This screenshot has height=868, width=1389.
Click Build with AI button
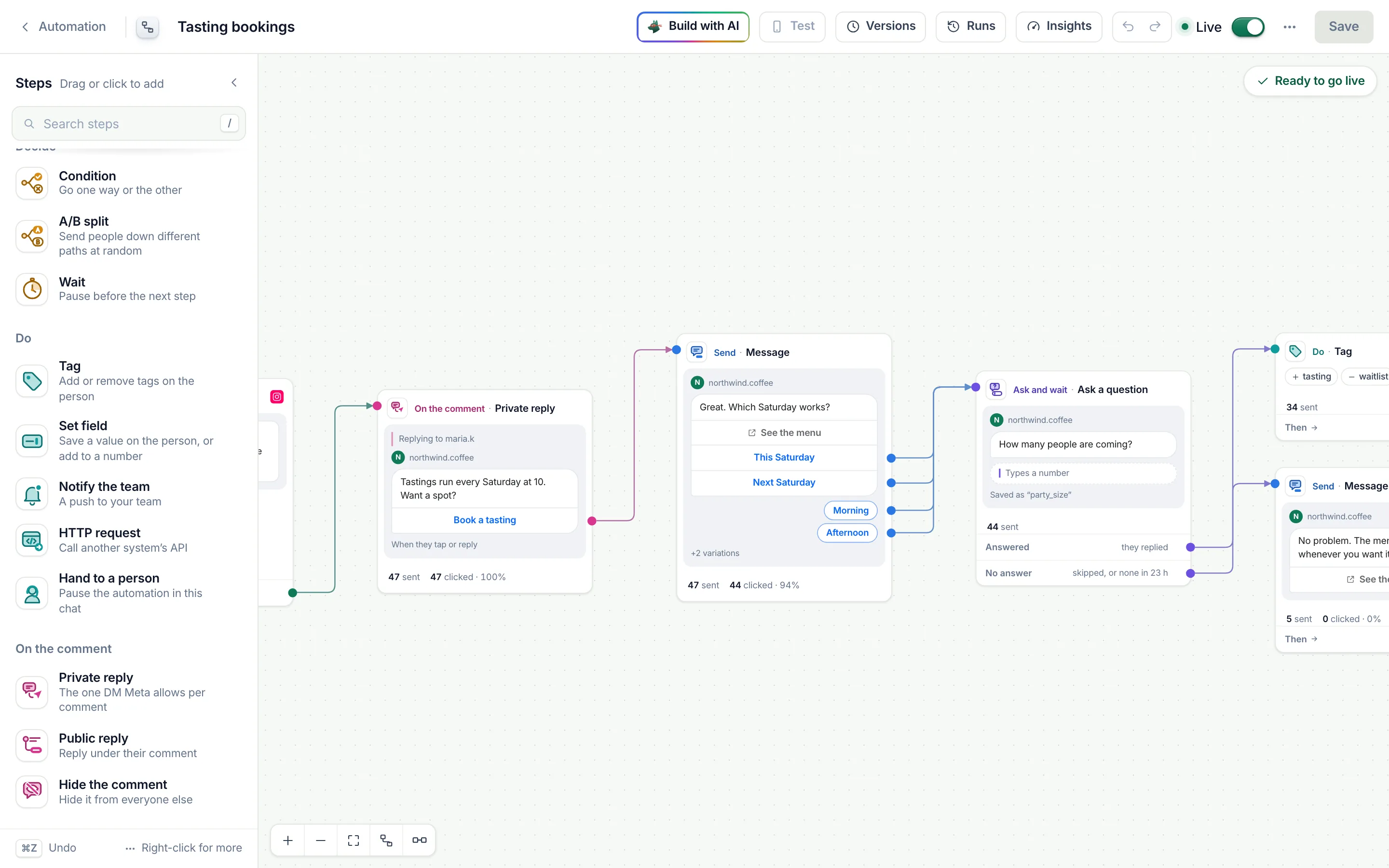(693, 27)
